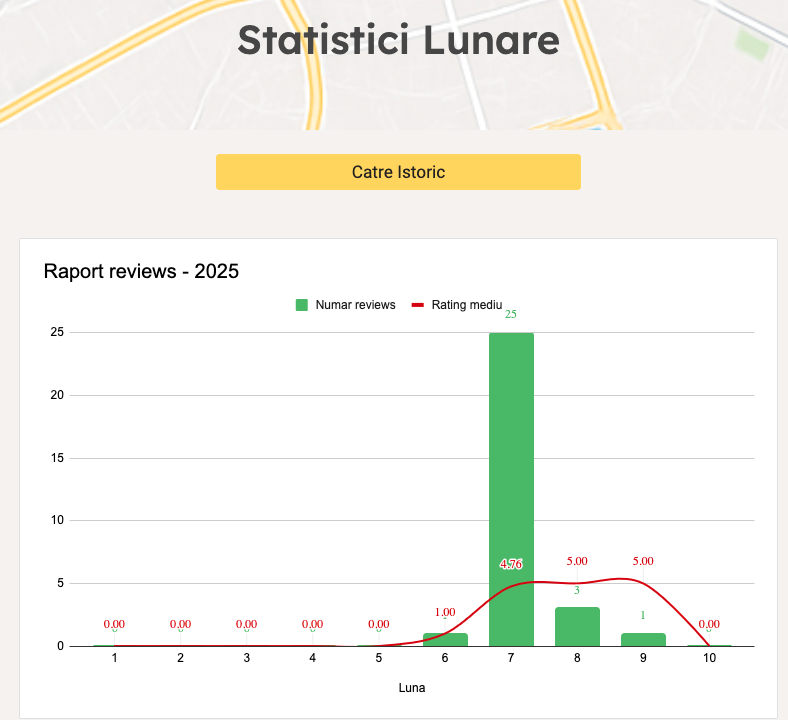The image size is (788, 720).
Task: Toggle the Rating mediu legend entry
Action: pos(466,305)
